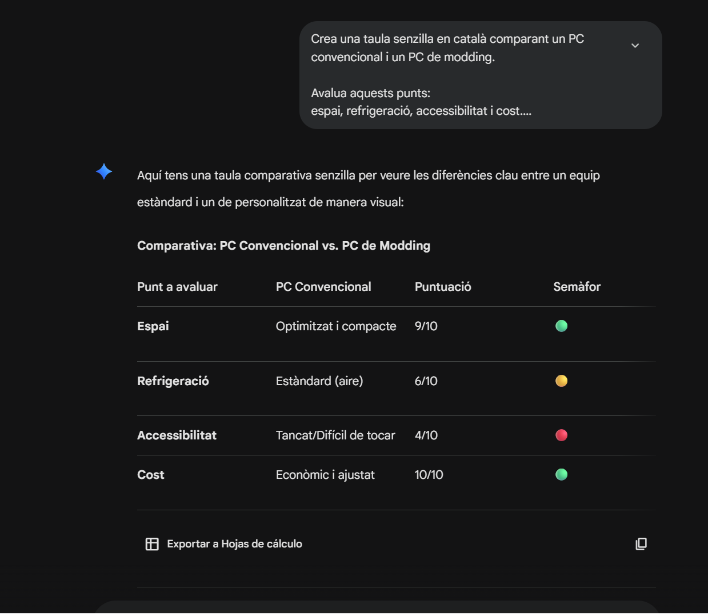
Task: Click the 10/10 score cell
Action: click(429, 475)
